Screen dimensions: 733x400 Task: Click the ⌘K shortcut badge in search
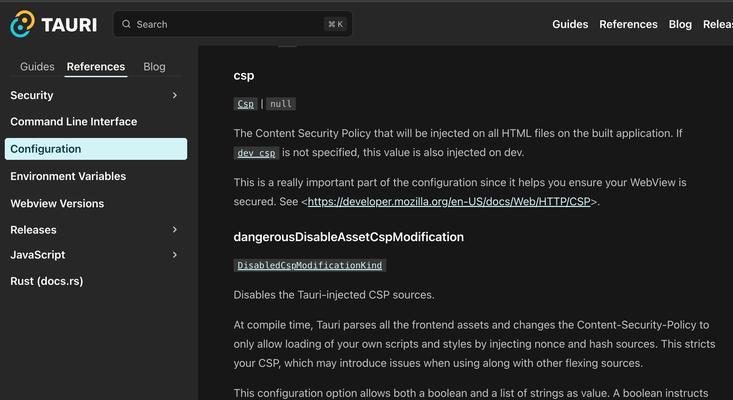[x=335, y=24]
